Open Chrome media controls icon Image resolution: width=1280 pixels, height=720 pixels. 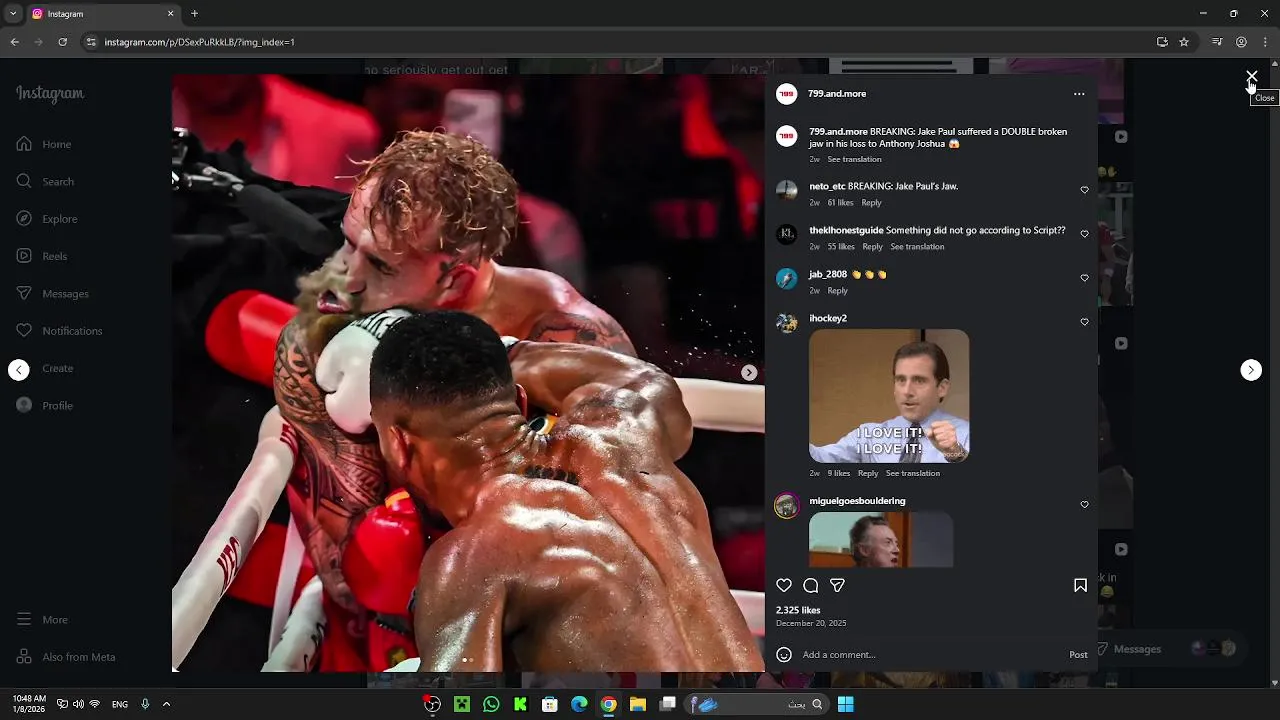tap(1217, 42)
